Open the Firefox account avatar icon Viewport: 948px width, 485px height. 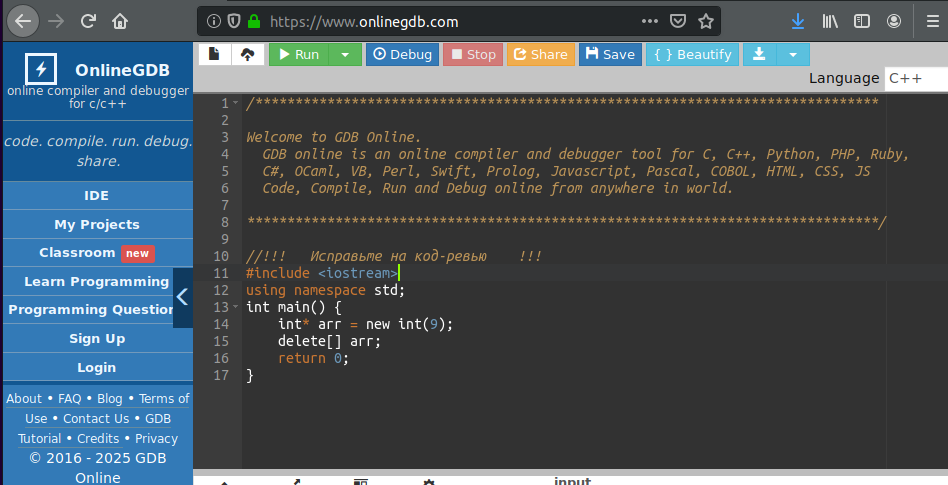(894, 22)
